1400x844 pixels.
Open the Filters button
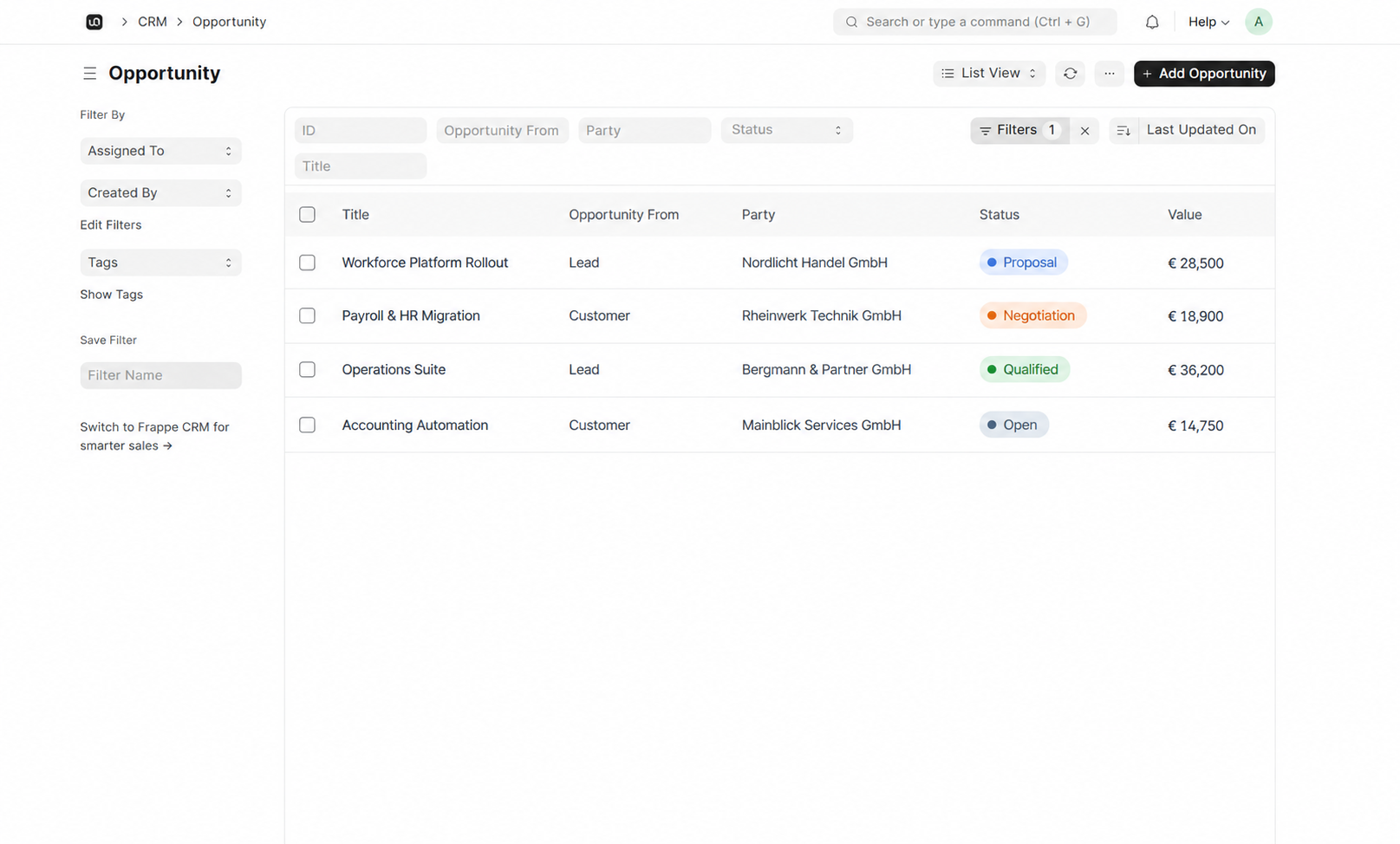pyautogui.click(x=1019, y=131)
